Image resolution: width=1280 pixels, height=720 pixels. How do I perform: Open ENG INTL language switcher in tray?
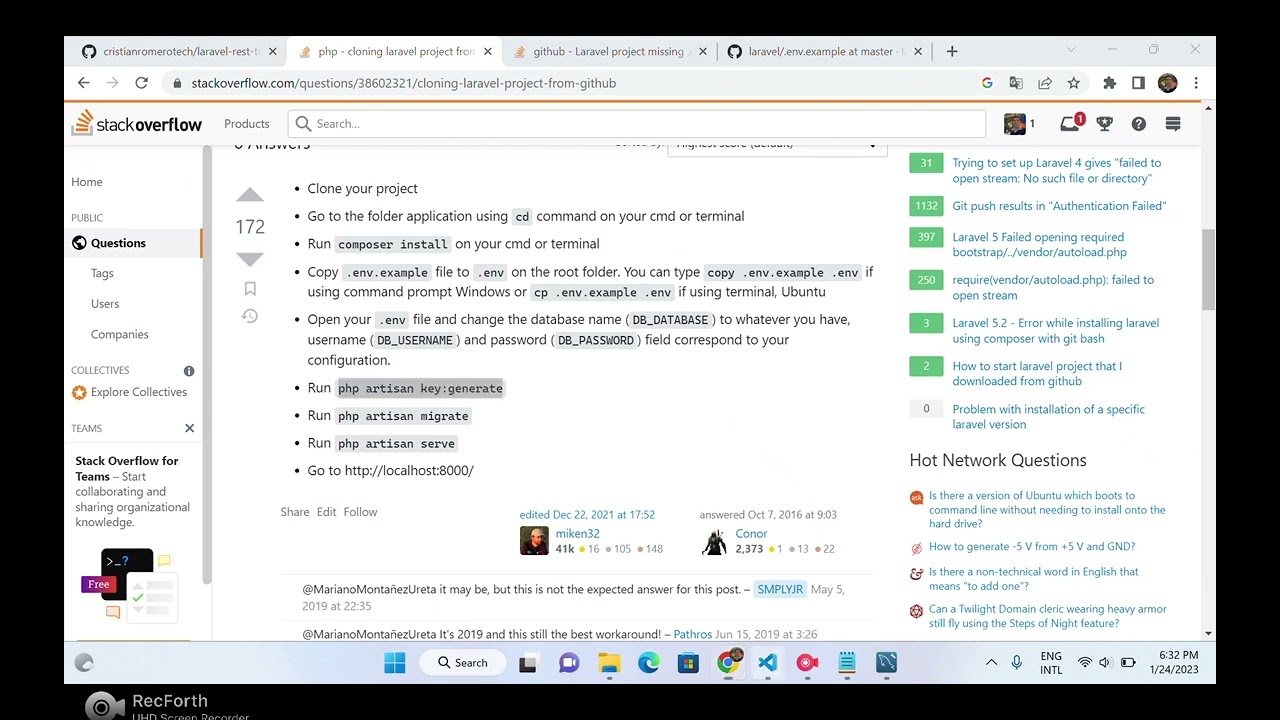tap(1051, 662)
